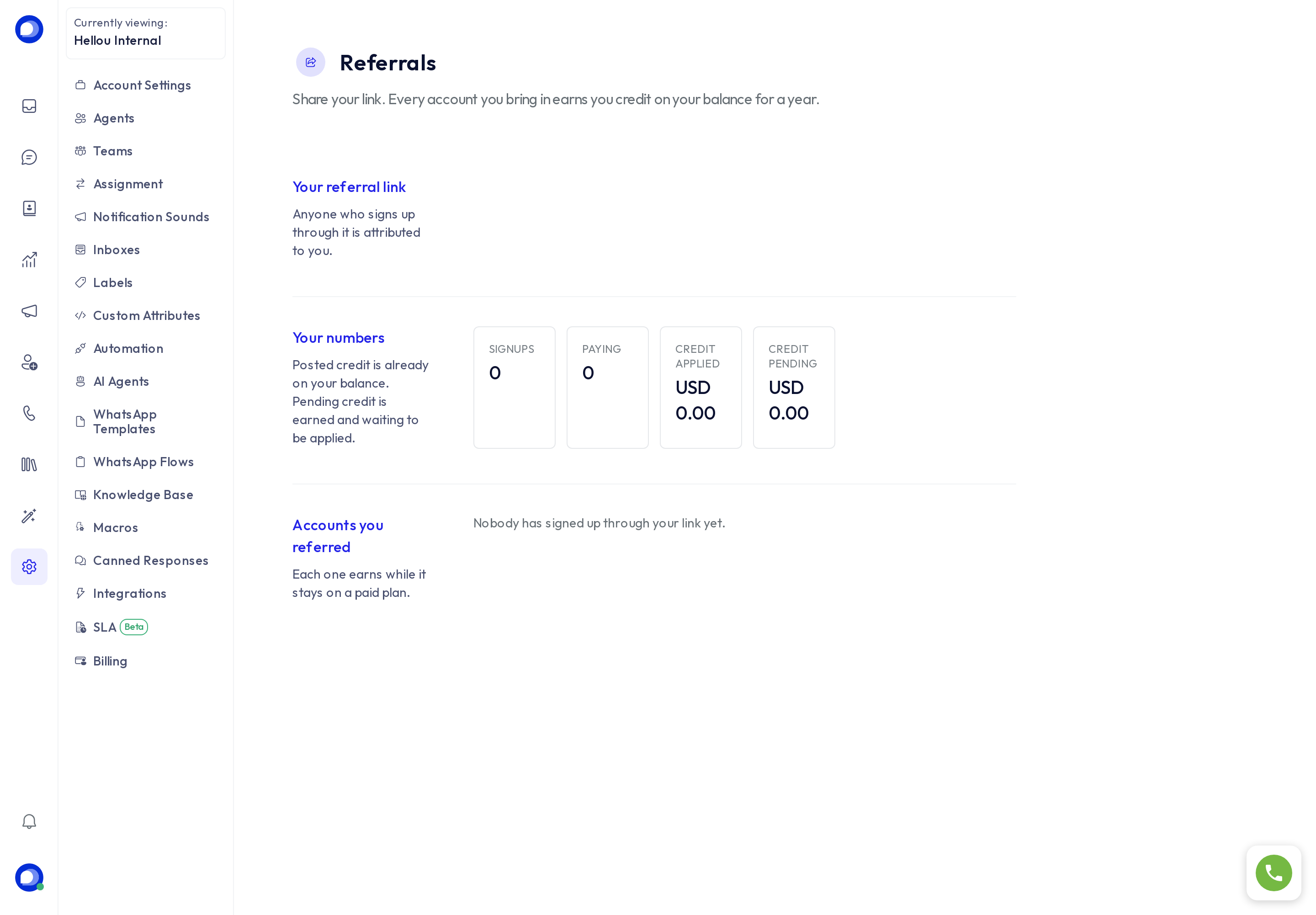
Task: Open the campaigns megaphone icon in left rail
Action: [29, 311]
